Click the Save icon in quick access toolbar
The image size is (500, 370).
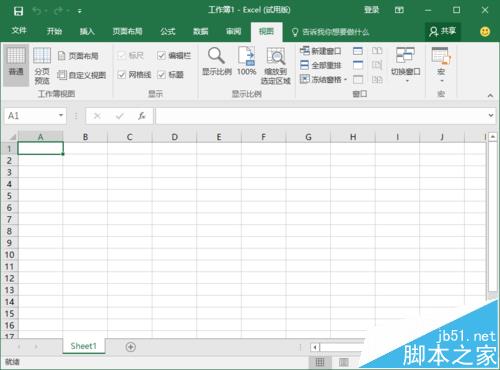pyautogui.click(x=18, y=11)
